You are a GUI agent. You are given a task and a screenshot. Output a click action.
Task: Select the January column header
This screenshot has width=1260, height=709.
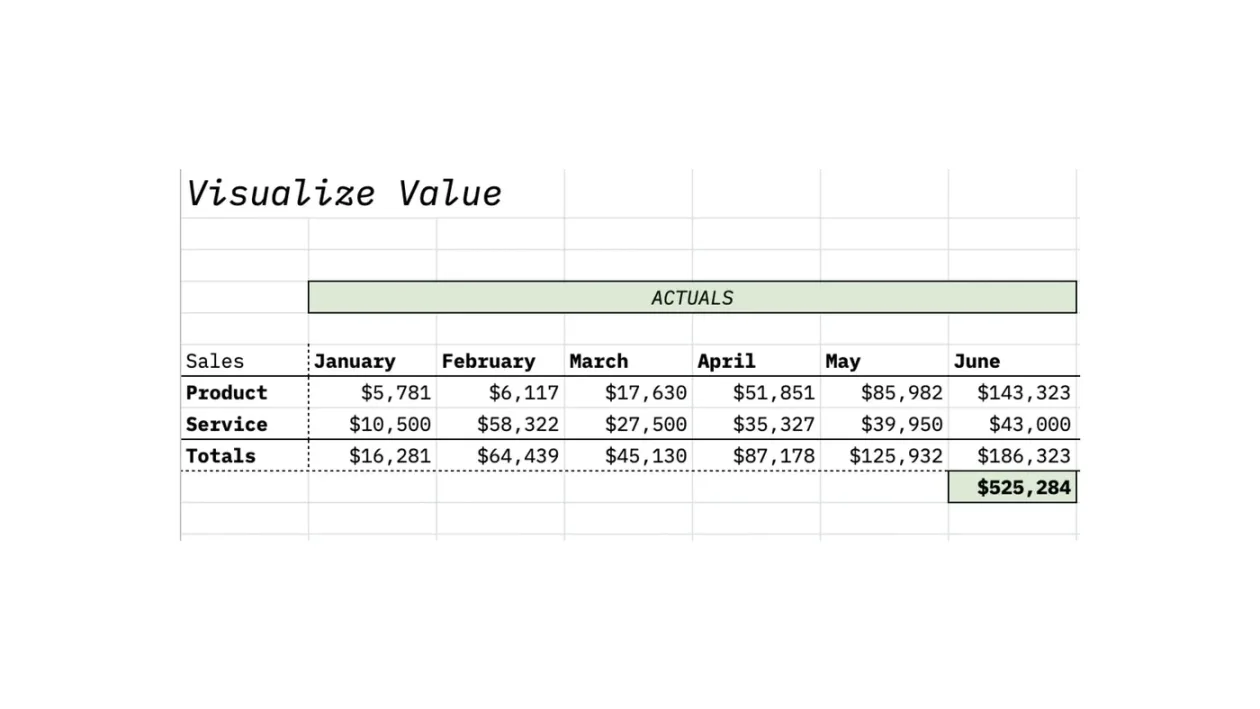click(x=355, y=361)
